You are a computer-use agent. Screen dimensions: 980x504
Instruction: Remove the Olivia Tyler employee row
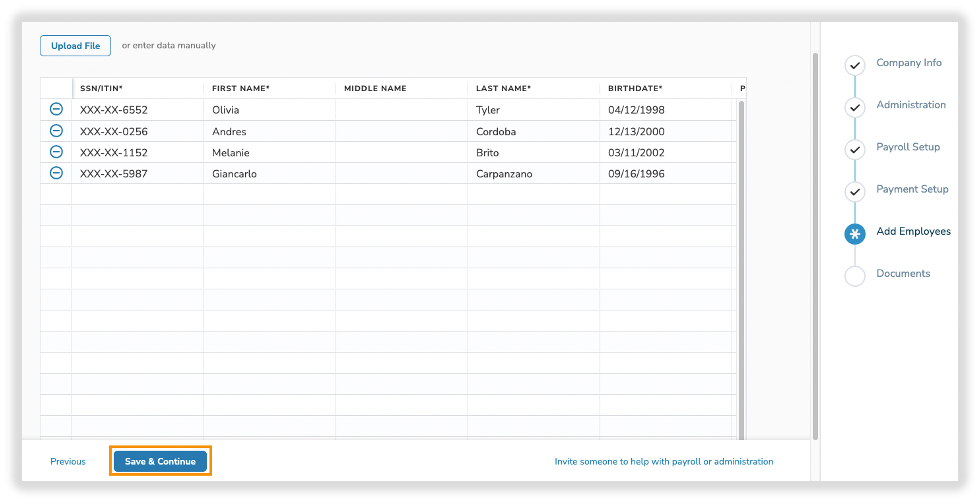(x=56, y=110)
